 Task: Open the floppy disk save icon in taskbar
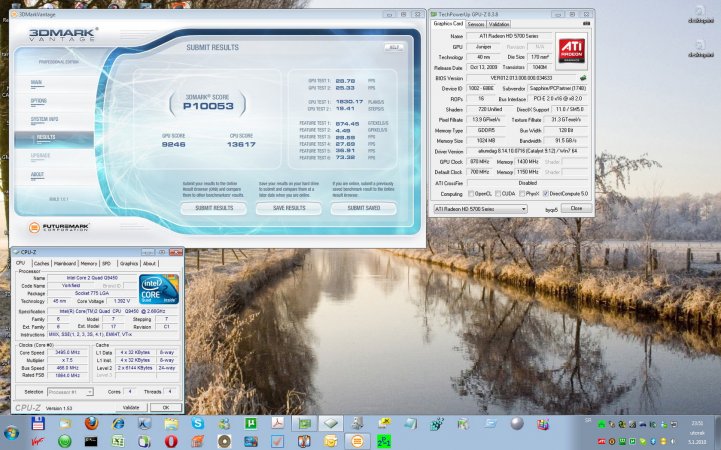38,423
